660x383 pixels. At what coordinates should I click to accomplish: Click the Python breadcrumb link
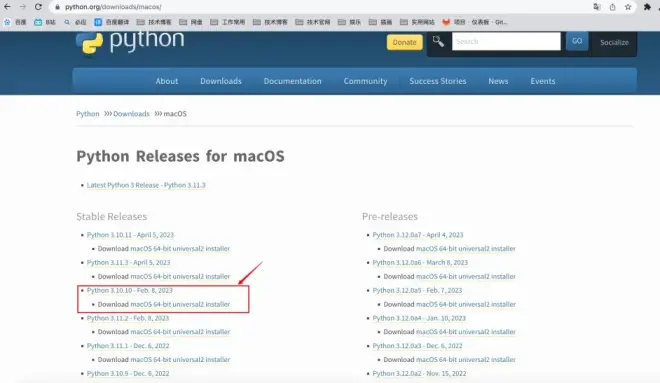pos(88,114)
